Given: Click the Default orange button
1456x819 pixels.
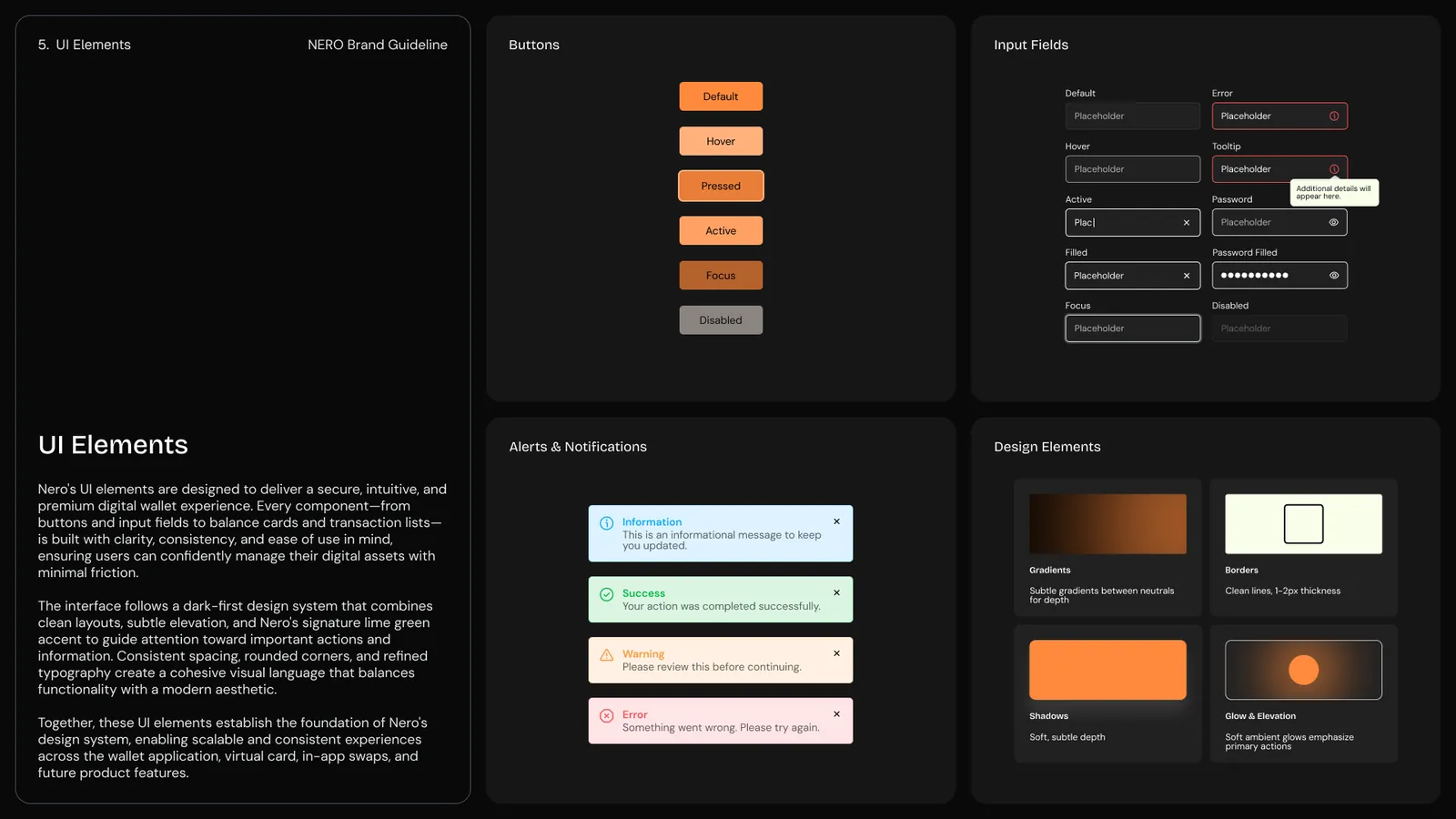Looking at the screenshot, I should 721,96.
